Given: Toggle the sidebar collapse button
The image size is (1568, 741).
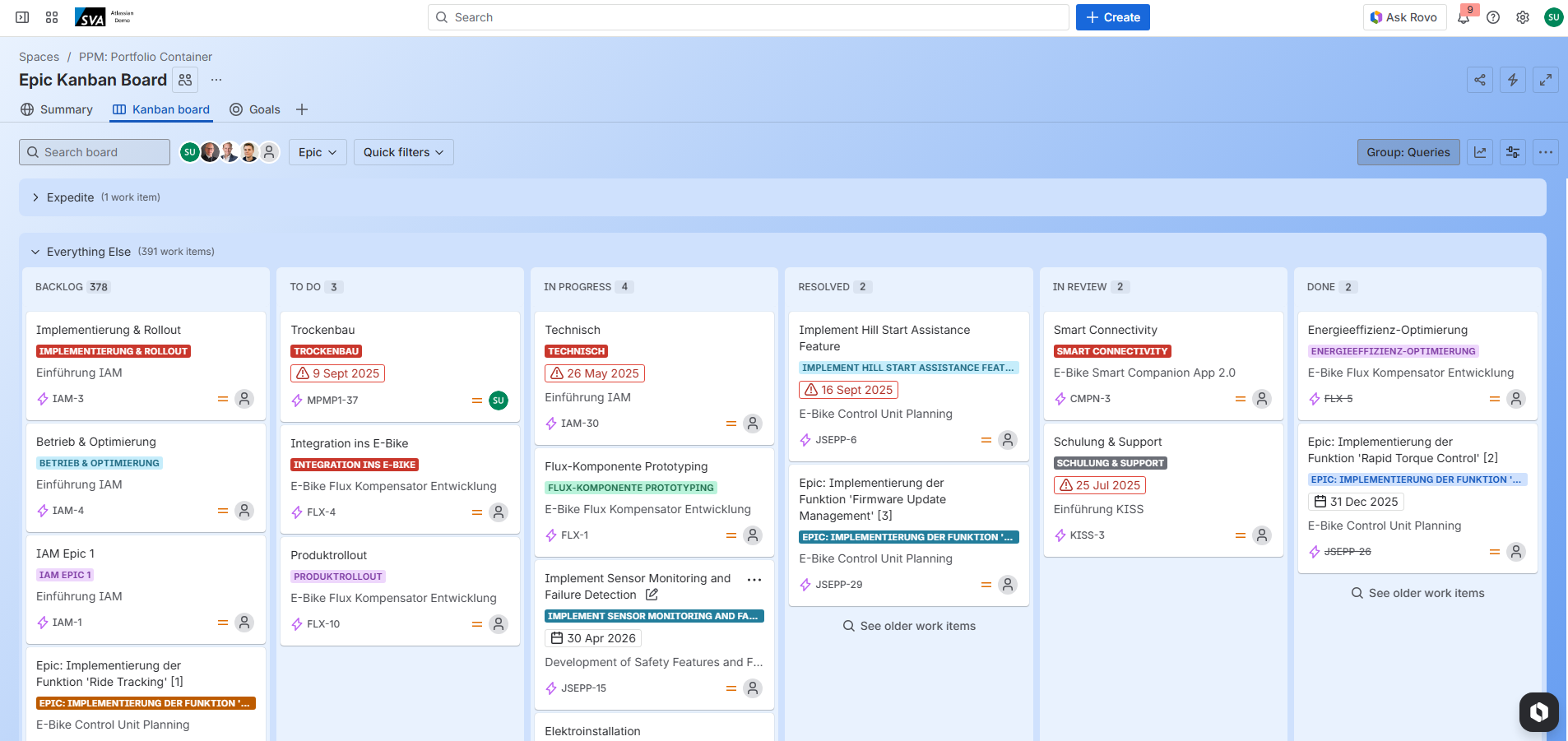Looking at the screenshot, I should (x=22, y=17).
